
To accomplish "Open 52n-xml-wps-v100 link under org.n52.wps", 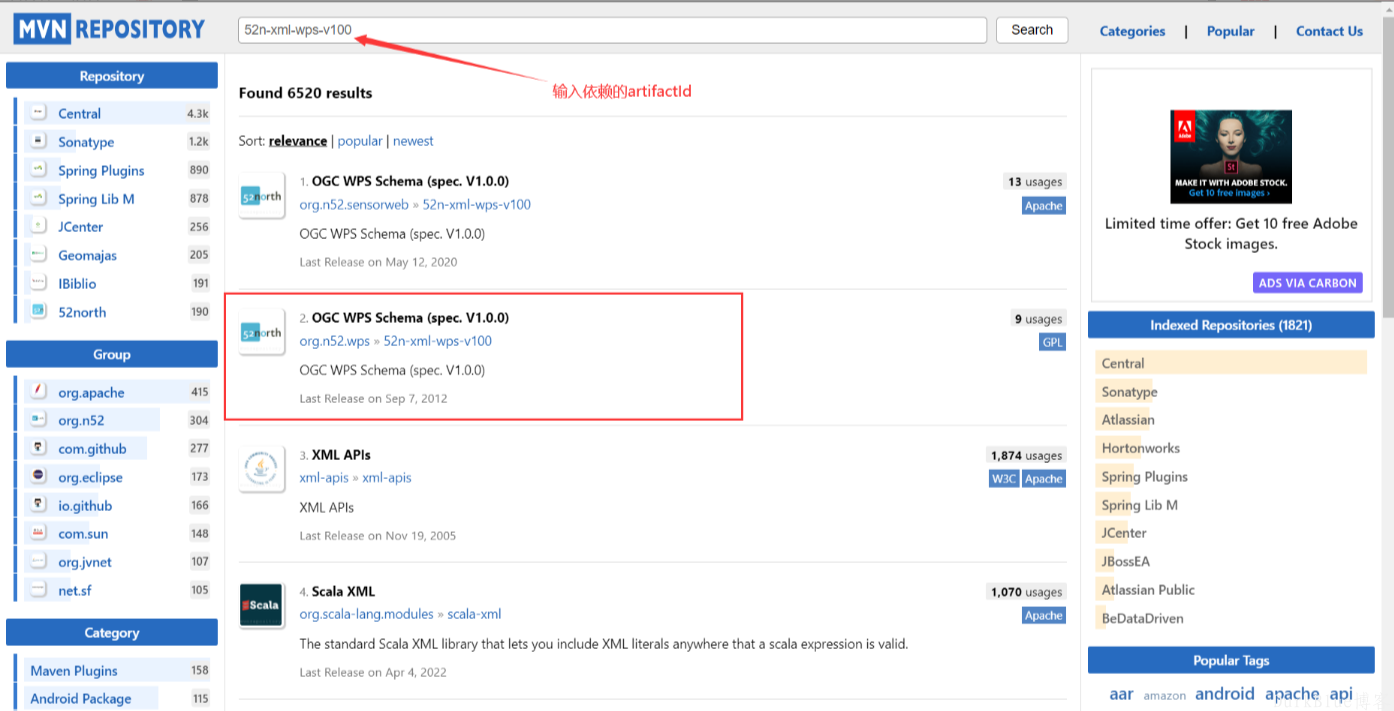I will pos(438,341).
